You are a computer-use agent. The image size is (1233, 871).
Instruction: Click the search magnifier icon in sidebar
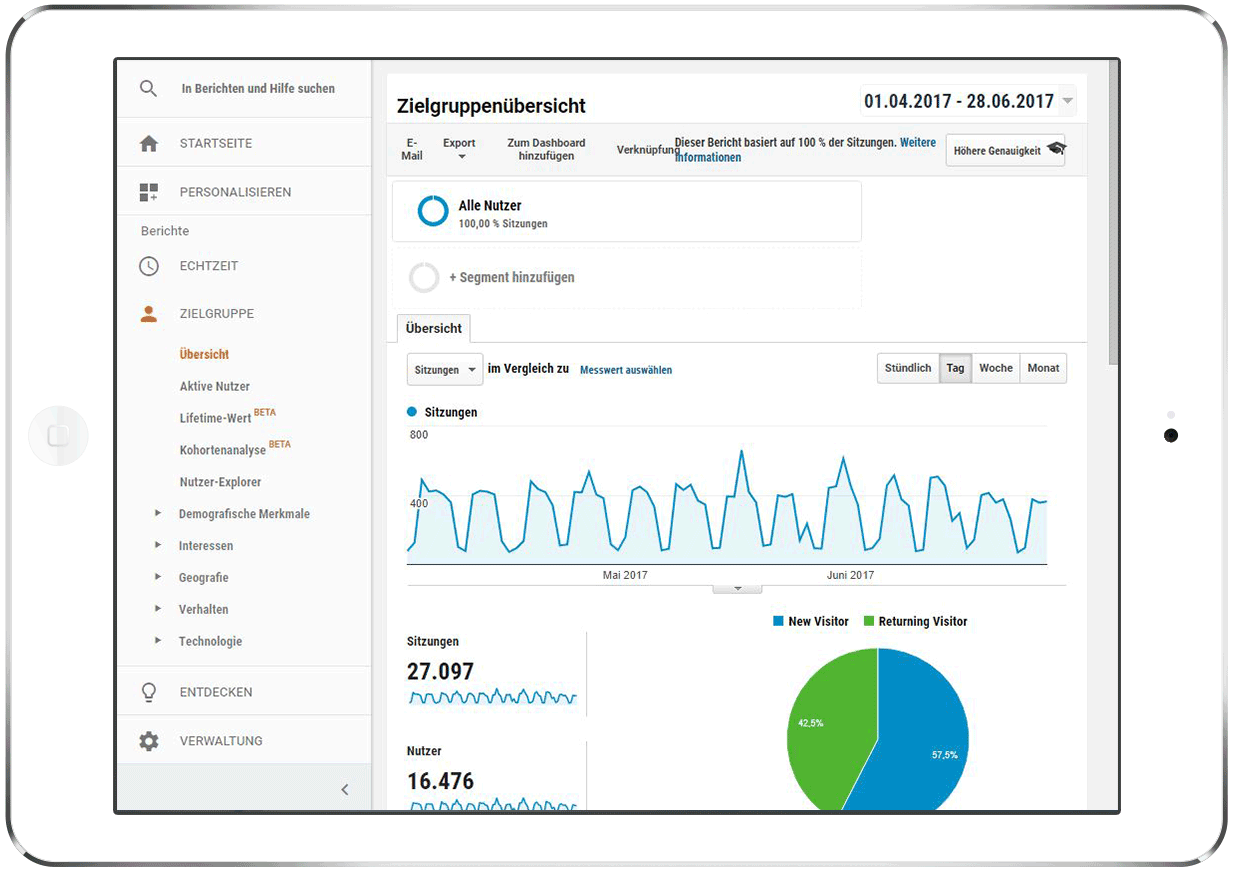149,89
